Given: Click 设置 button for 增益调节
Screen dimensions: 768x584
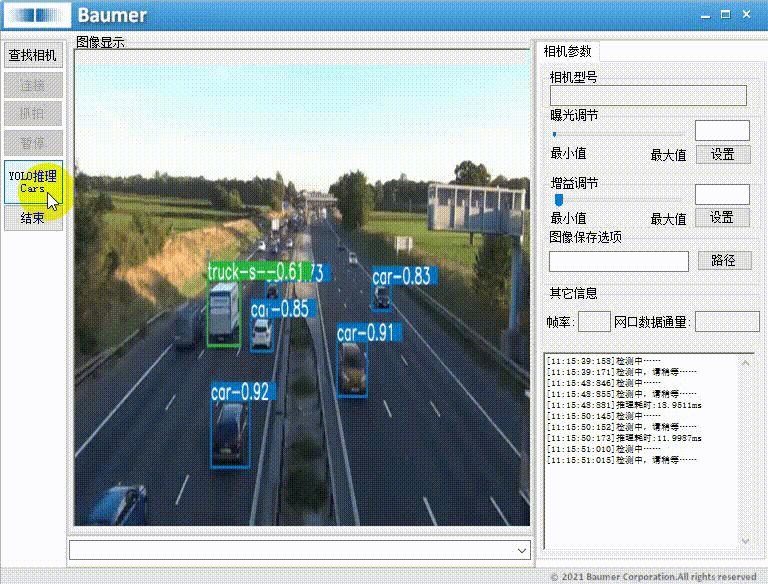Looking at the screenshot, I should coord(722,218).
